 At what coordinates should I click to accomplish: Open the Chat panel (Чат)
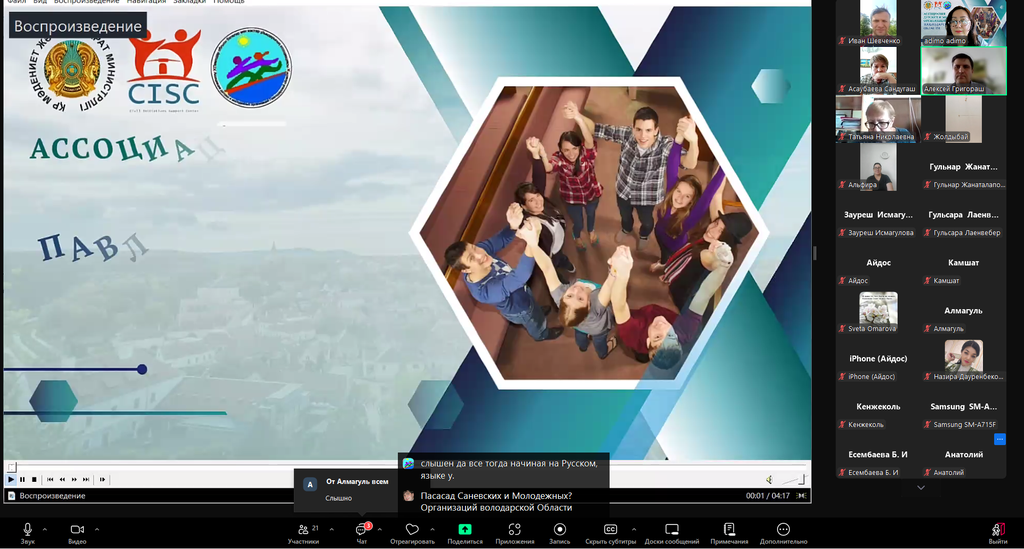tap(362, 532)
